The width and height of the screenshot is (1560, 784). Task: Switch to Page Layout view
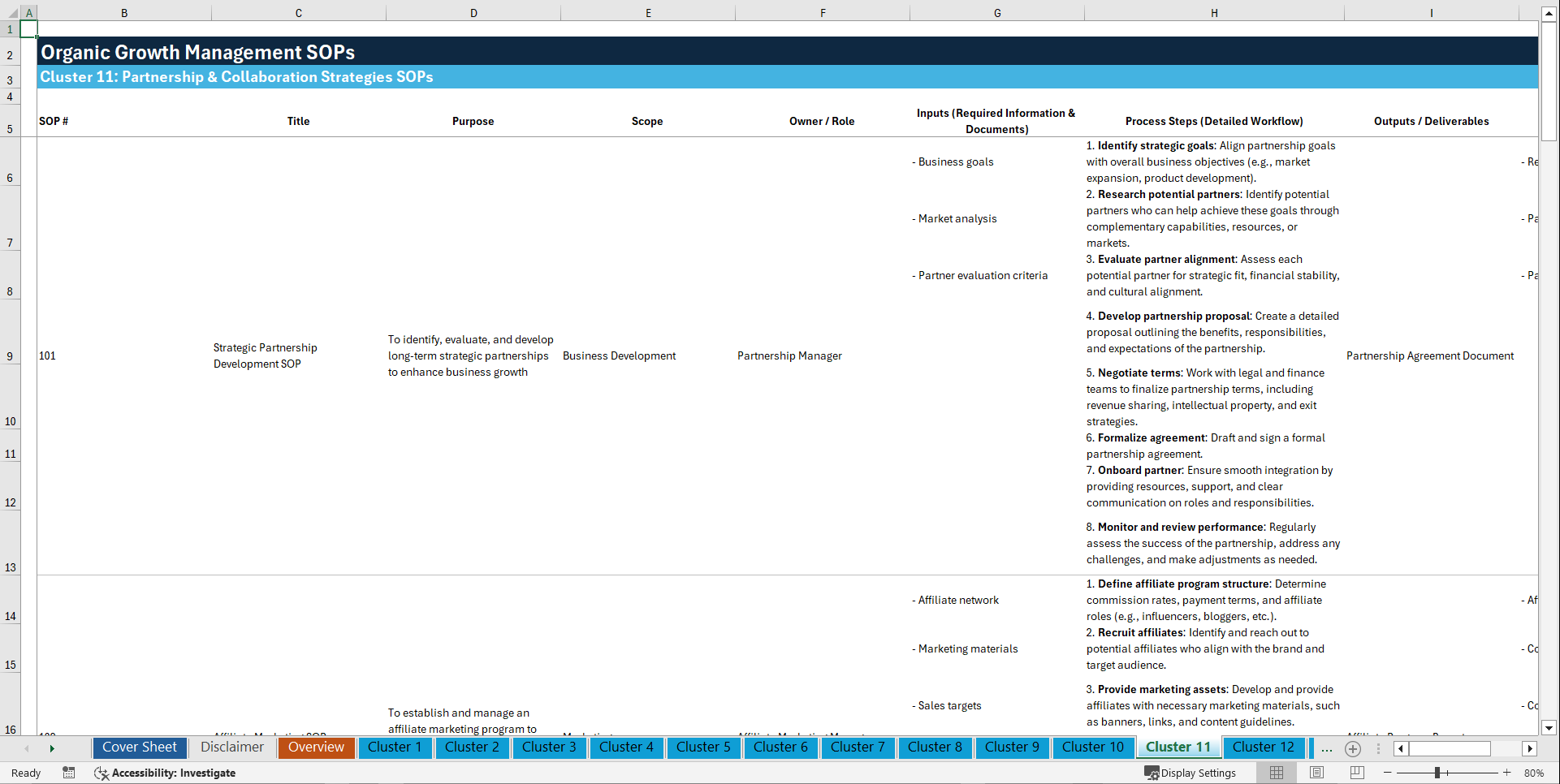[x=1316, y=773]
